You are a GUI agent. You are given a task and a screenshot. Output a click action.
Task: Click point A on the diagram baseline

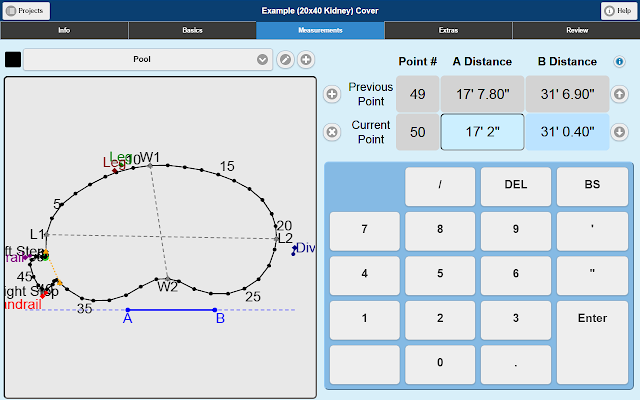tap(128, 310)
